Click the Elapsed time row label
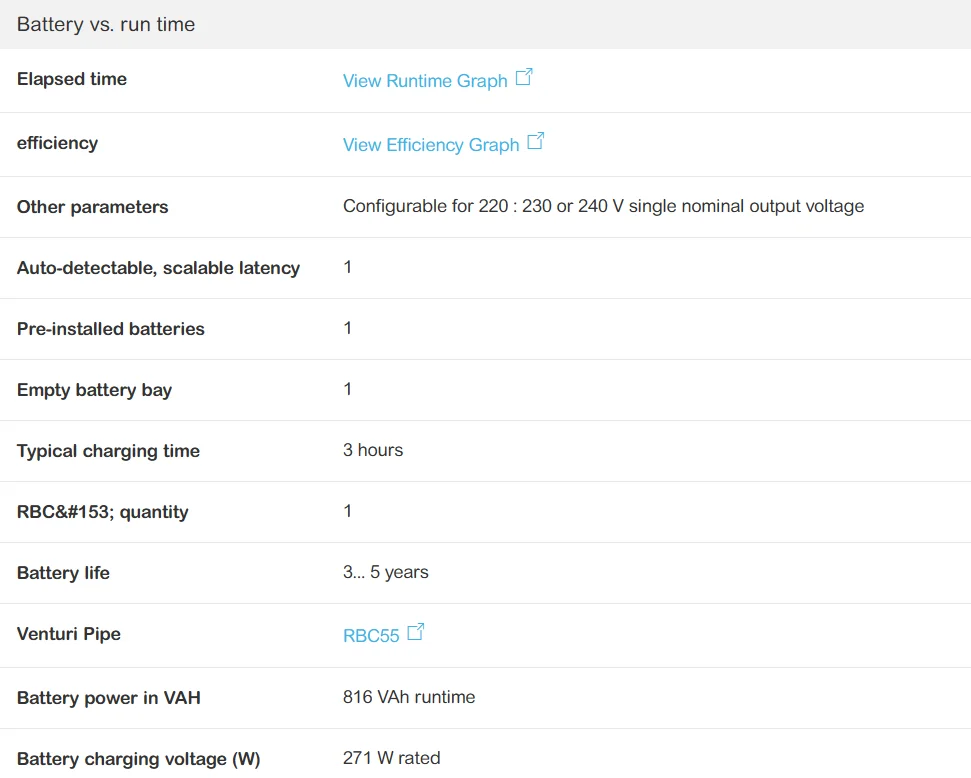This screenshot has height=778, width=971. (x=72, y=79)
